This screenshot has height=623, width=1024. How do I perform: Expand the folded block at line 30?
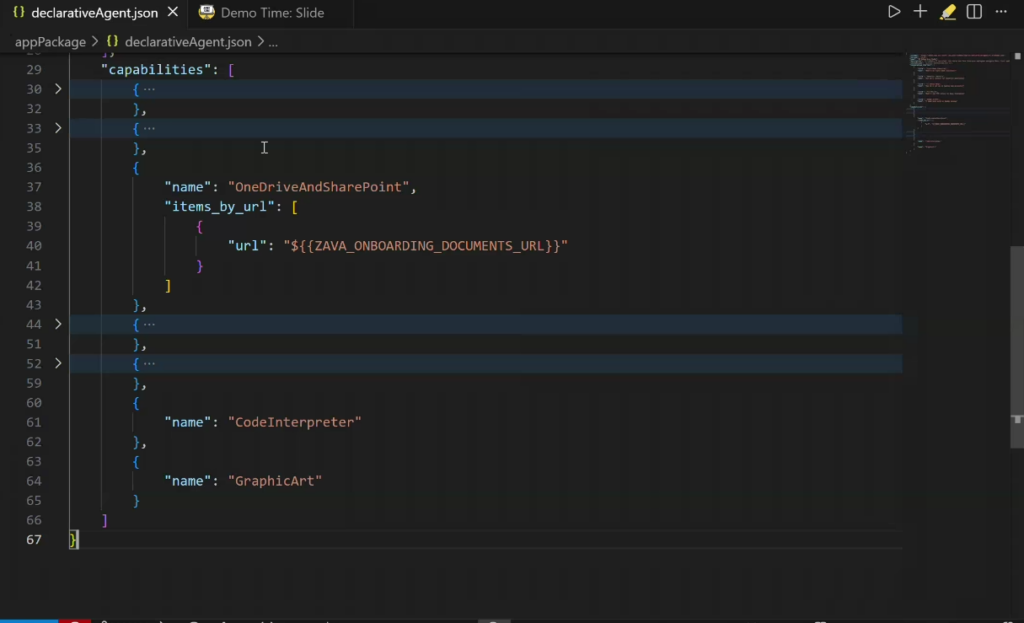pyautogui.click(x=58, y=89)
